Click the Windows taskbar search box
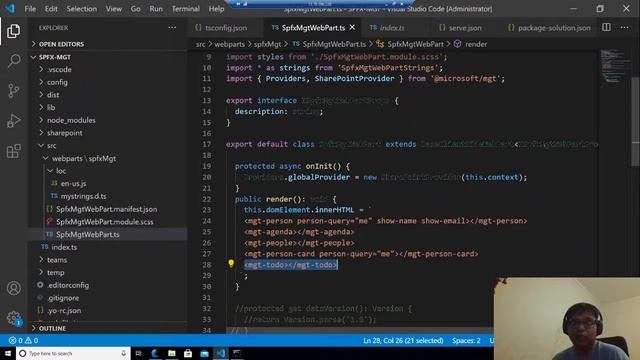This screenshot has height=360, width=640. (x=73, y=353)
